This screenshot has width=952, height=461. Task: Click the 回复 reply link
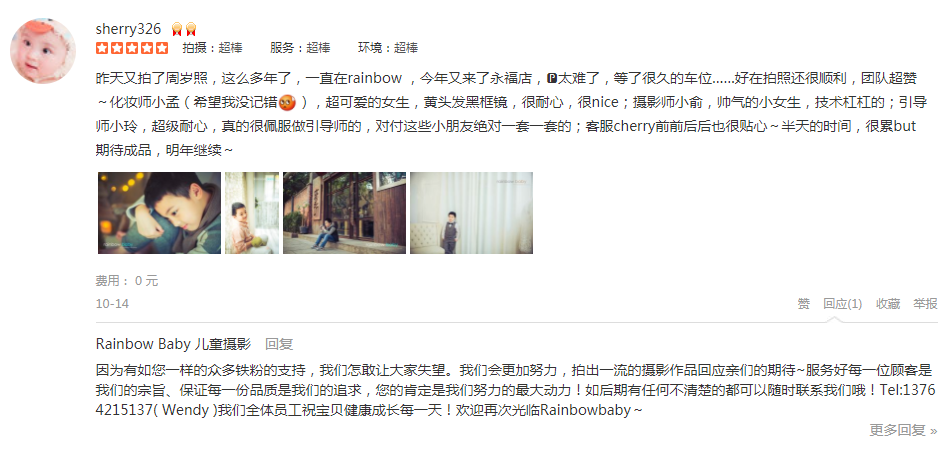coord(279,344)
